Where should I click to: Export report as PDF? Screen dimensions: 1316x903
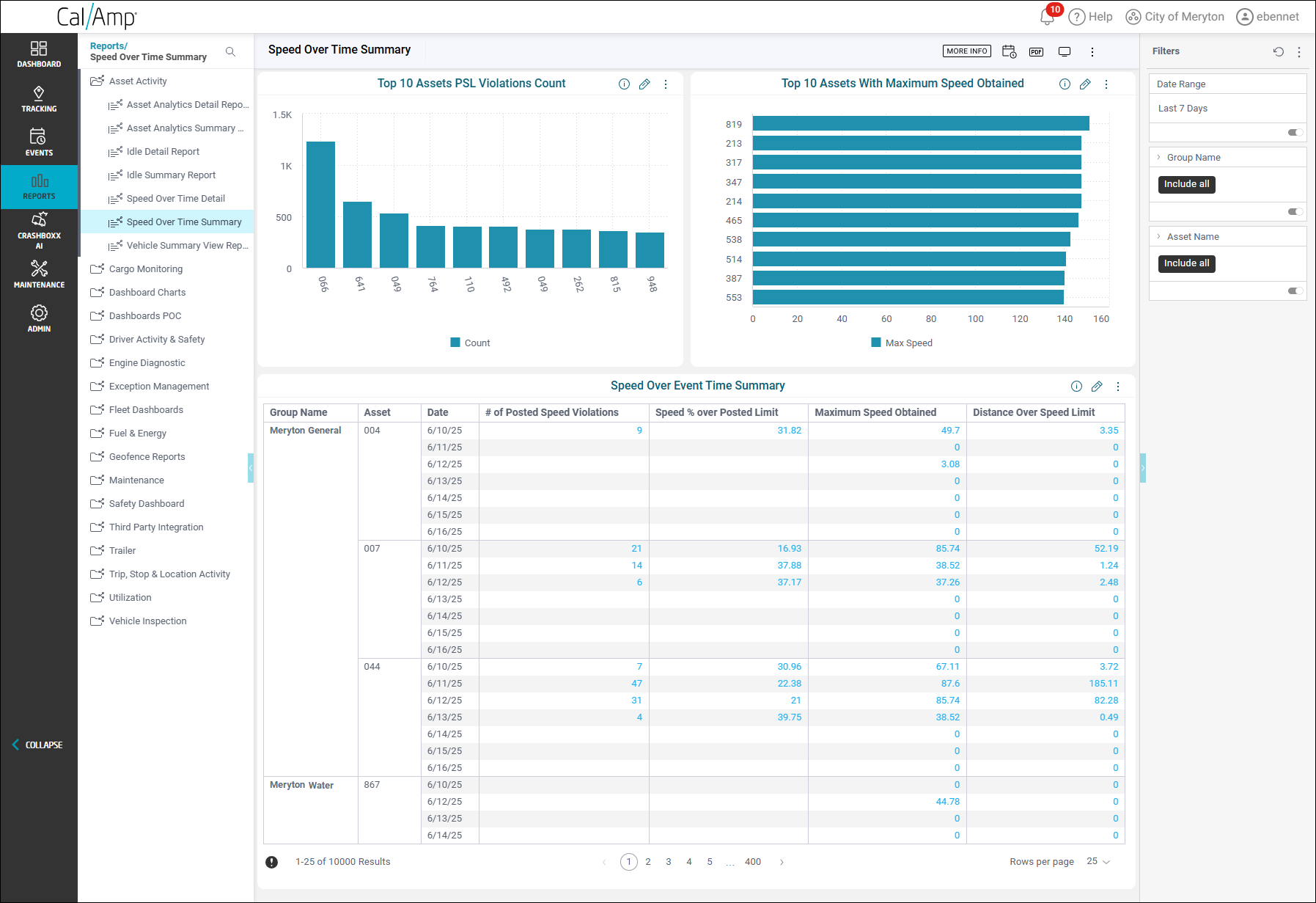[1036, 51]
